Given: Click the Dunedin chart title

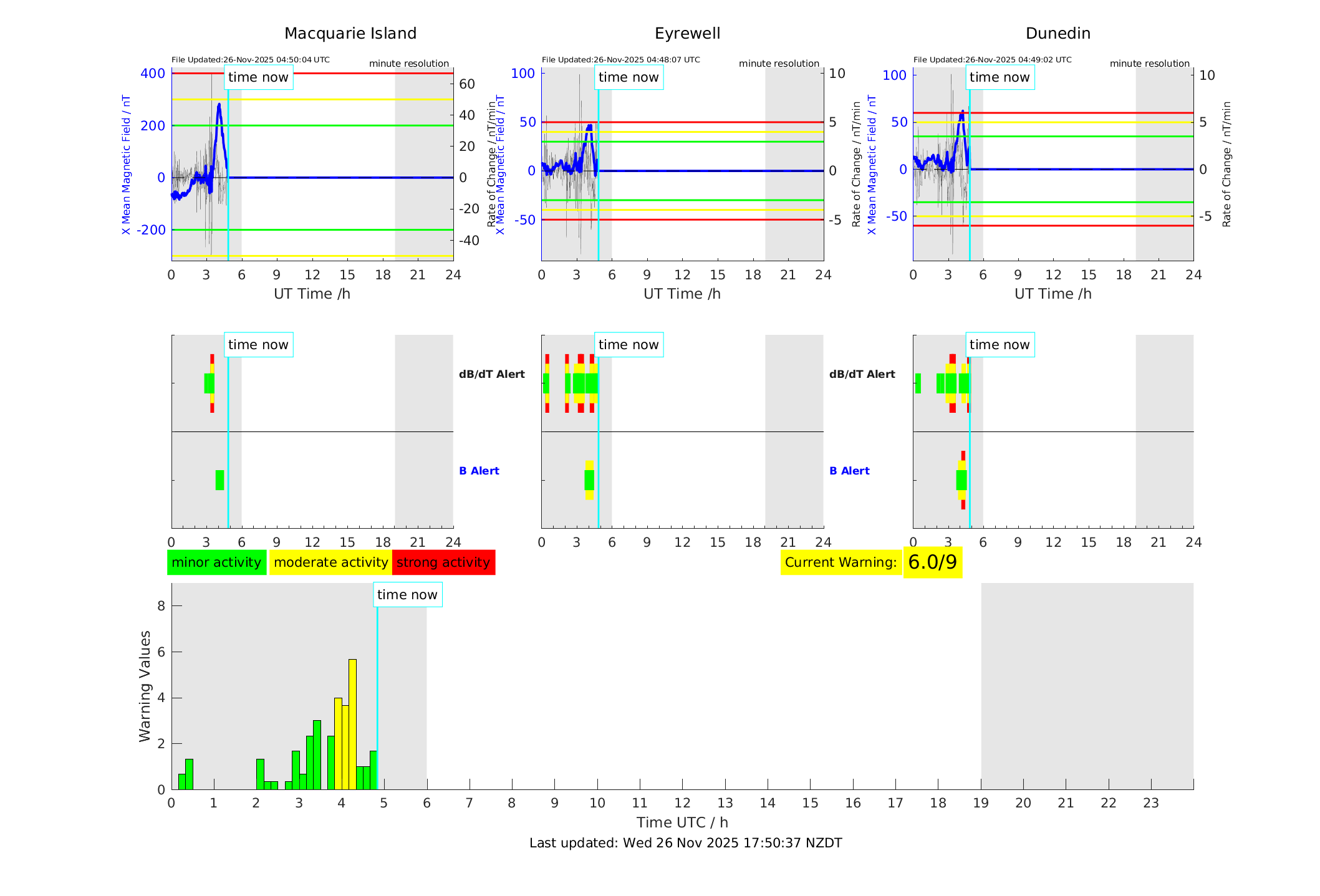Looking at the screenshot, I should click(x=1057, y=34).
